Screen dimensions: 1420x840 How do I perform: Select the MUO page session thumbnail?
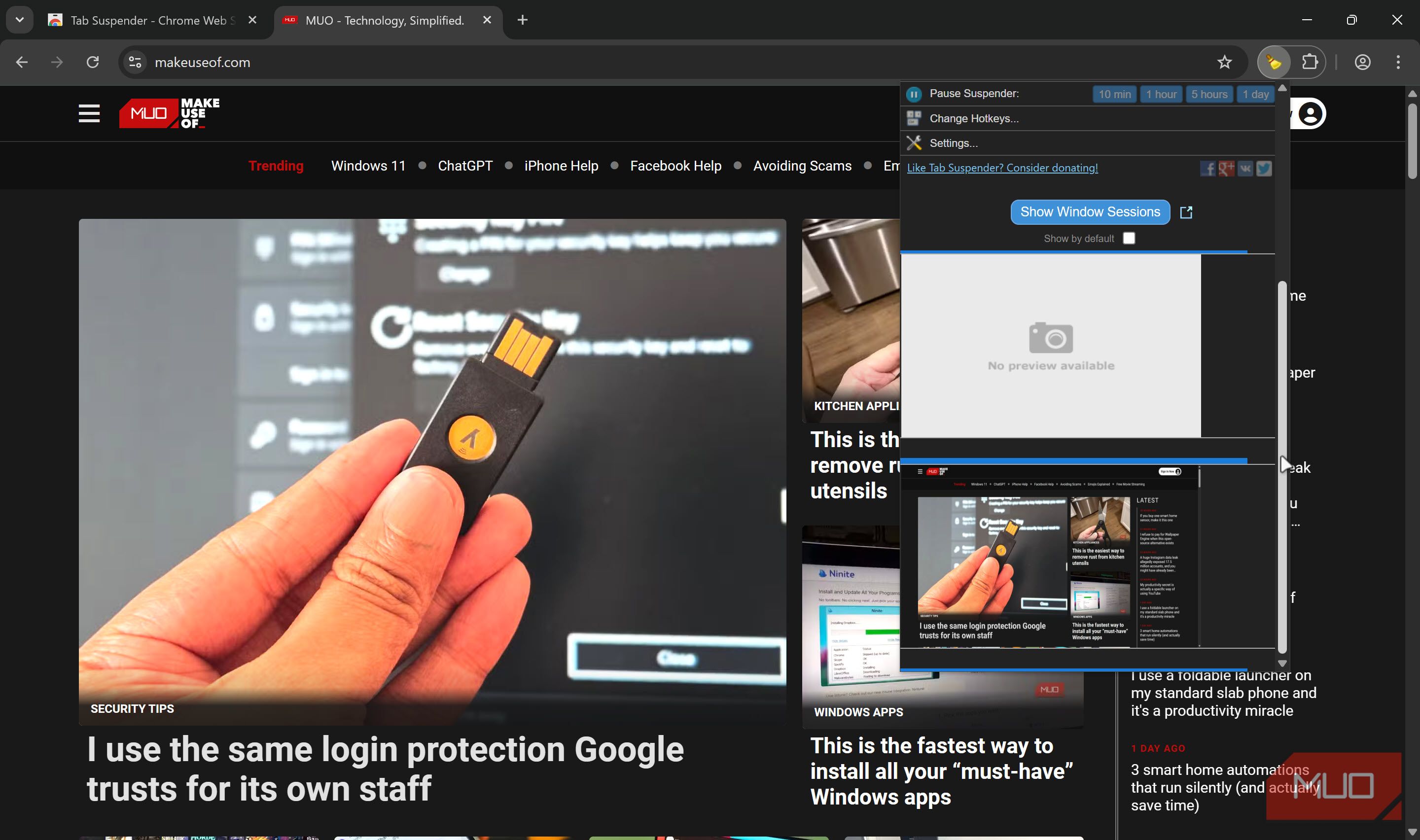(1050, 557)
